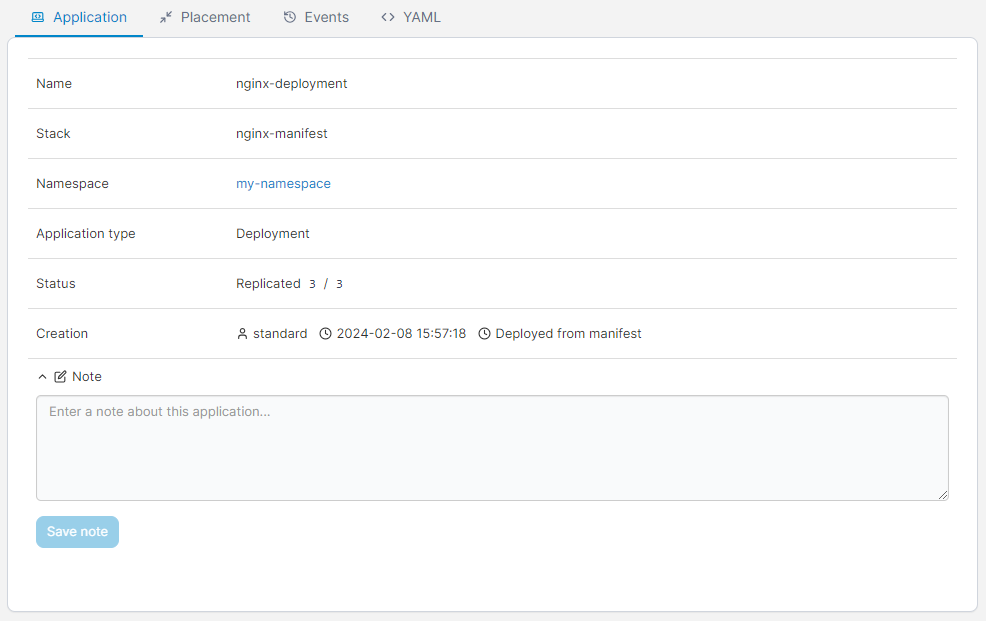Click the Replicated 3 / 3 status
The image size is (986, 621).
click(289, 284)
